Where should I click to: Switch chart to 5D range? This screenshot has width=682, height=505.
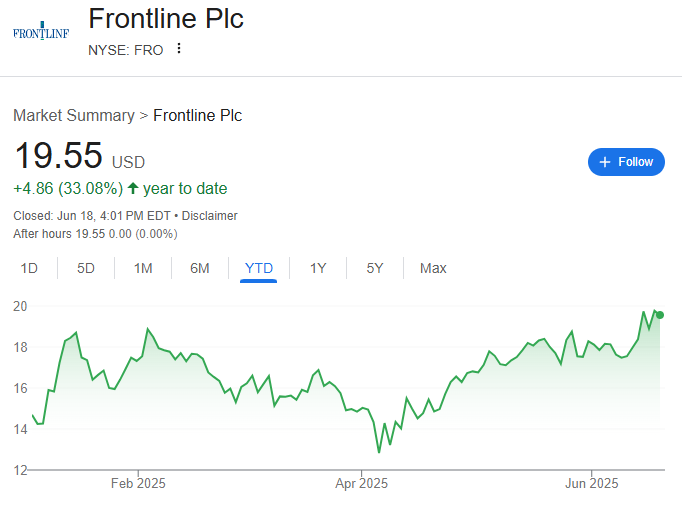click(x=86, y=268)
